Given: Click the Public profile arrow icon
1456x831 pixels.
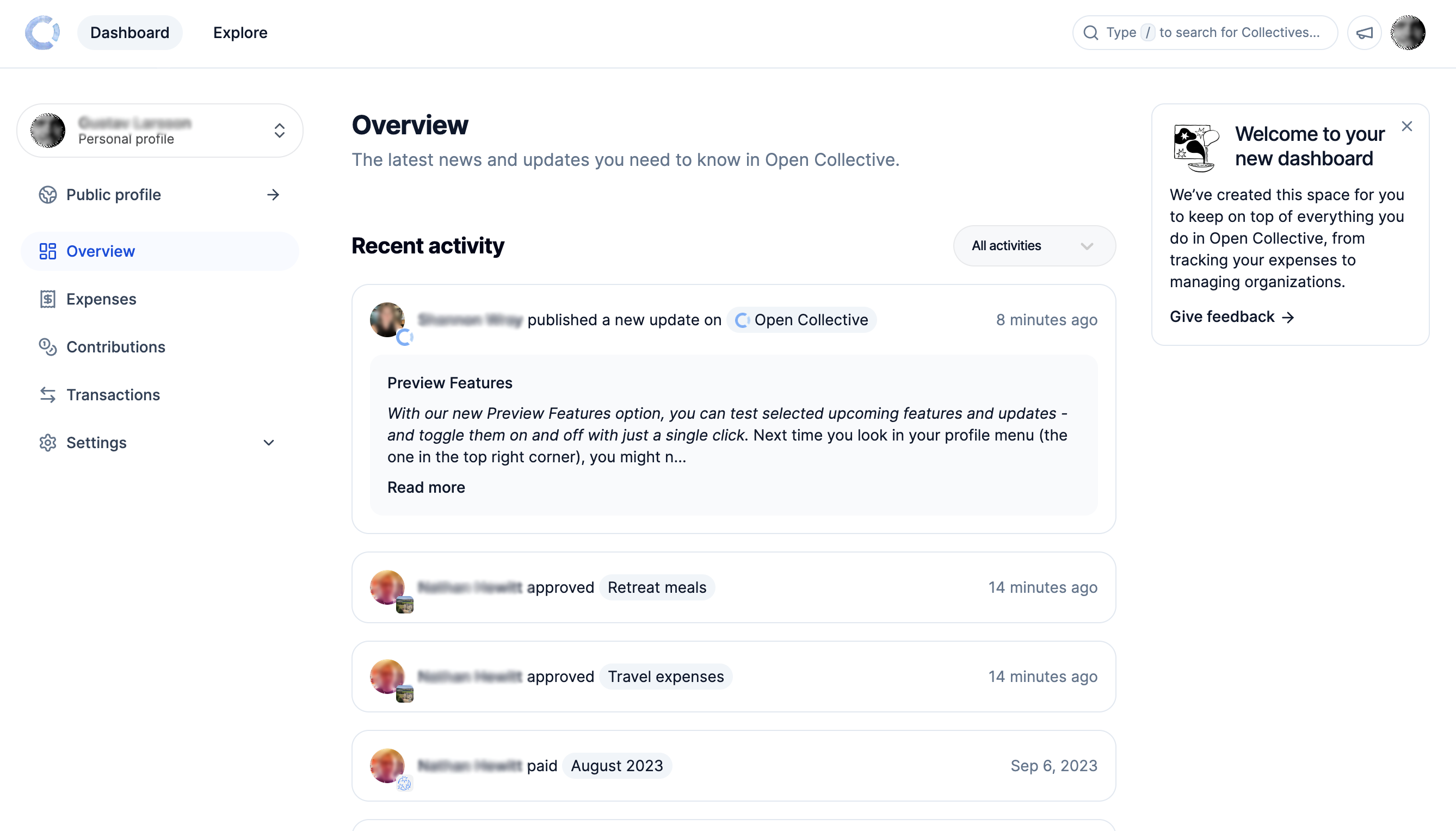Looking at the screenshot, I should [273, 195].
